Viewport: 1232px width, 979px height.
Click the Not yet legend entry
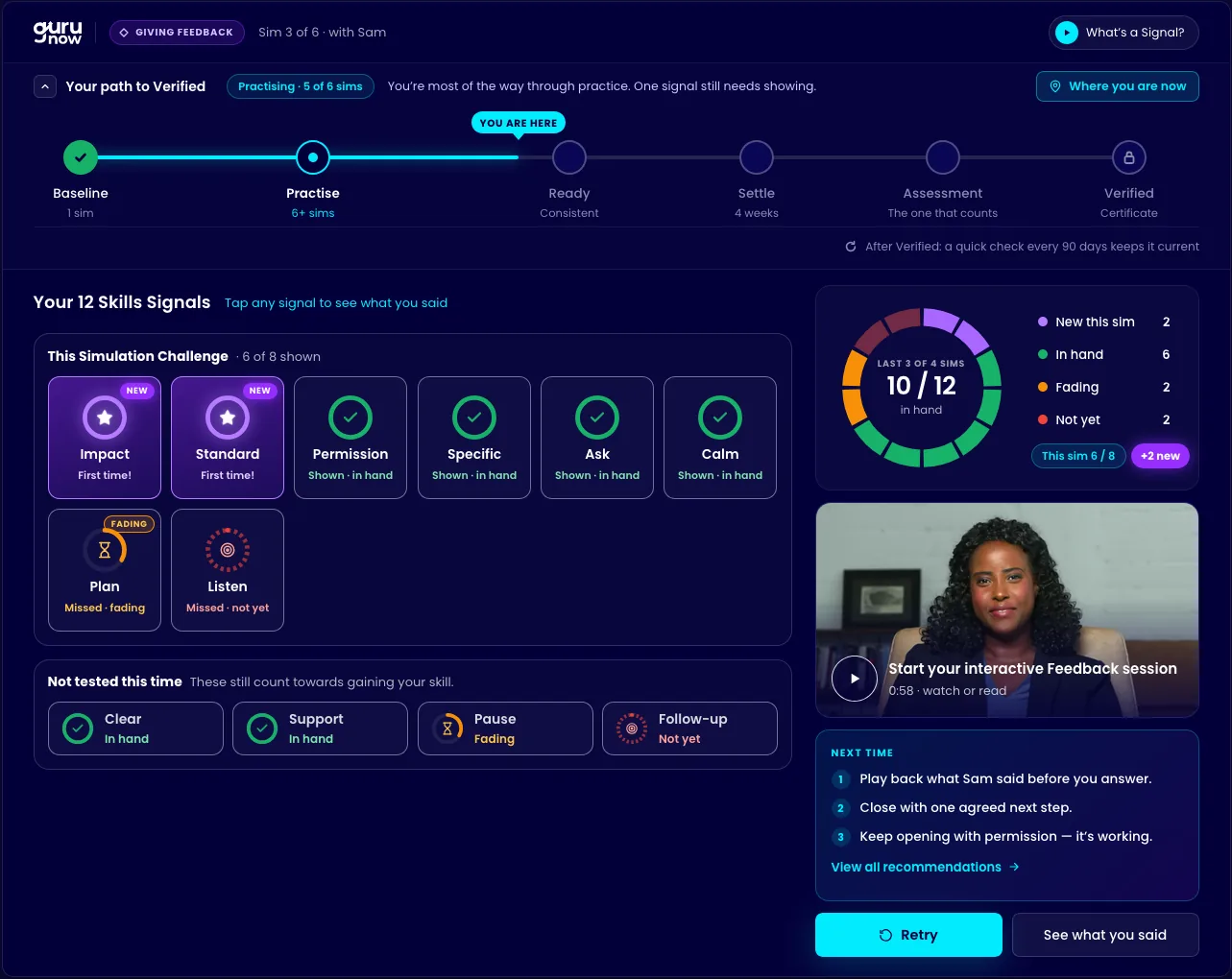pyautogui.click(x=1103, y=419)
